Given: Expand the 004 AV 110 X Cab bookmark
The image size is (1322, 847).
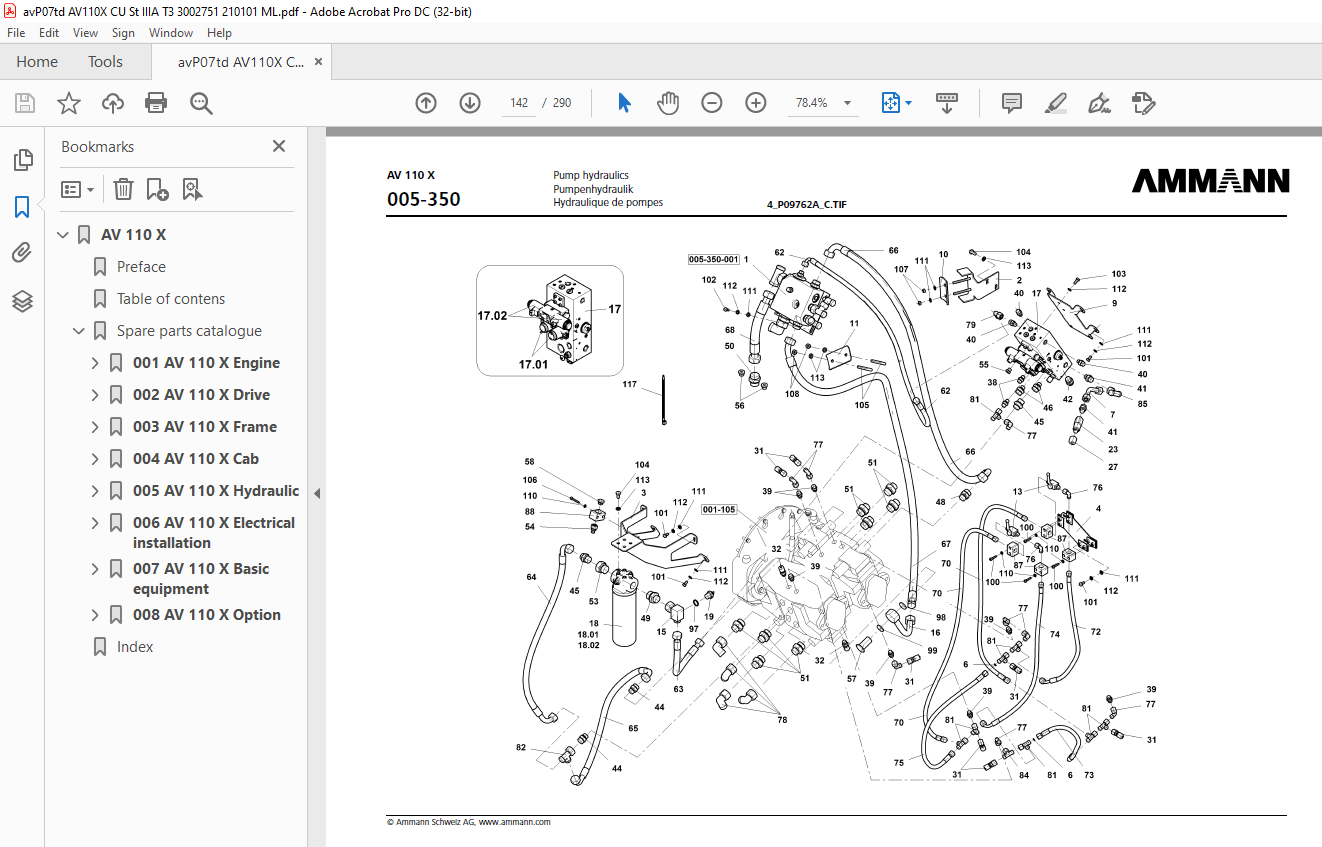Looking at the screenshot, I should [95, 459].
